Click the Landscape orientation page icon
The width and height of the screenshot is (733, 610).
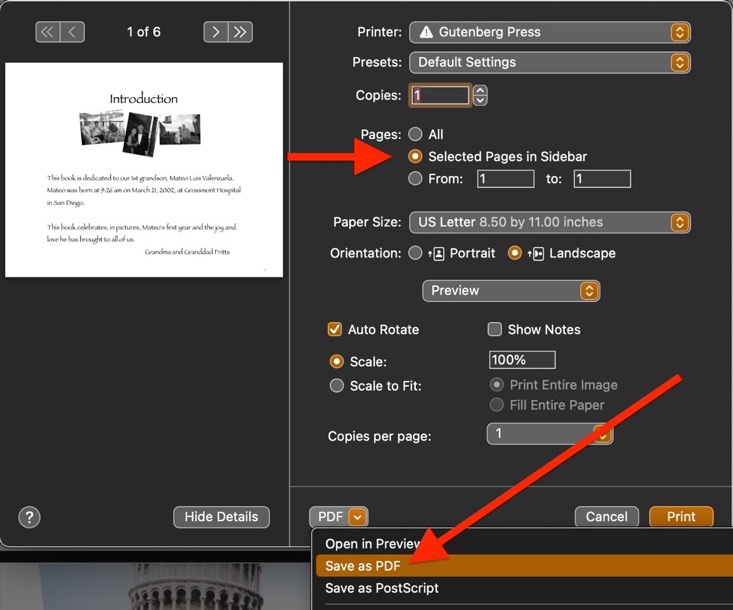536,254
